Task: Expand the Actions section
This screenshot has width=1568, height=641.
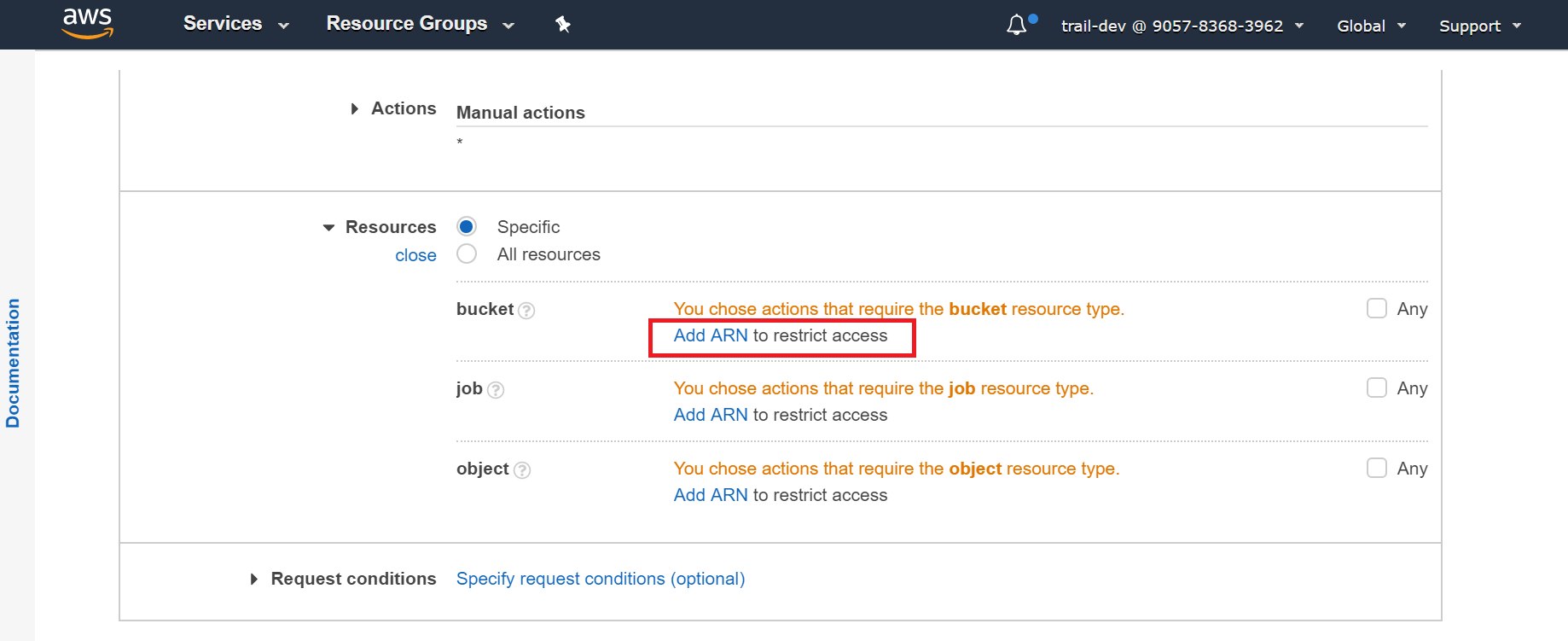Action: (355, 109)
